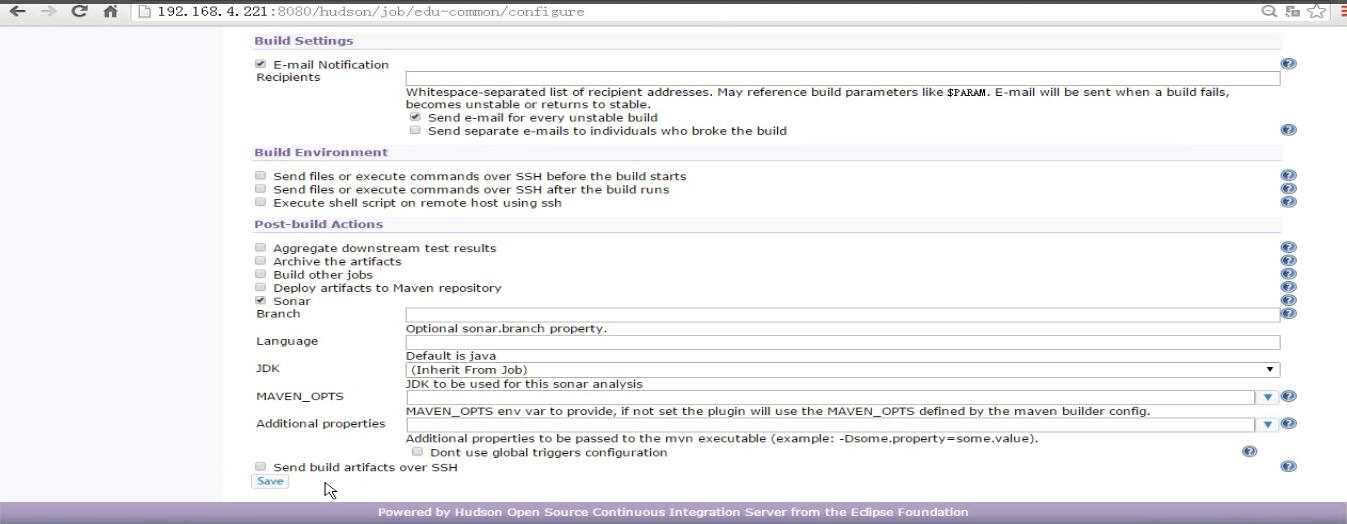Click the Additional properties input field
The width and height of the screenshot is (1347, 524).
pos(830,424)
